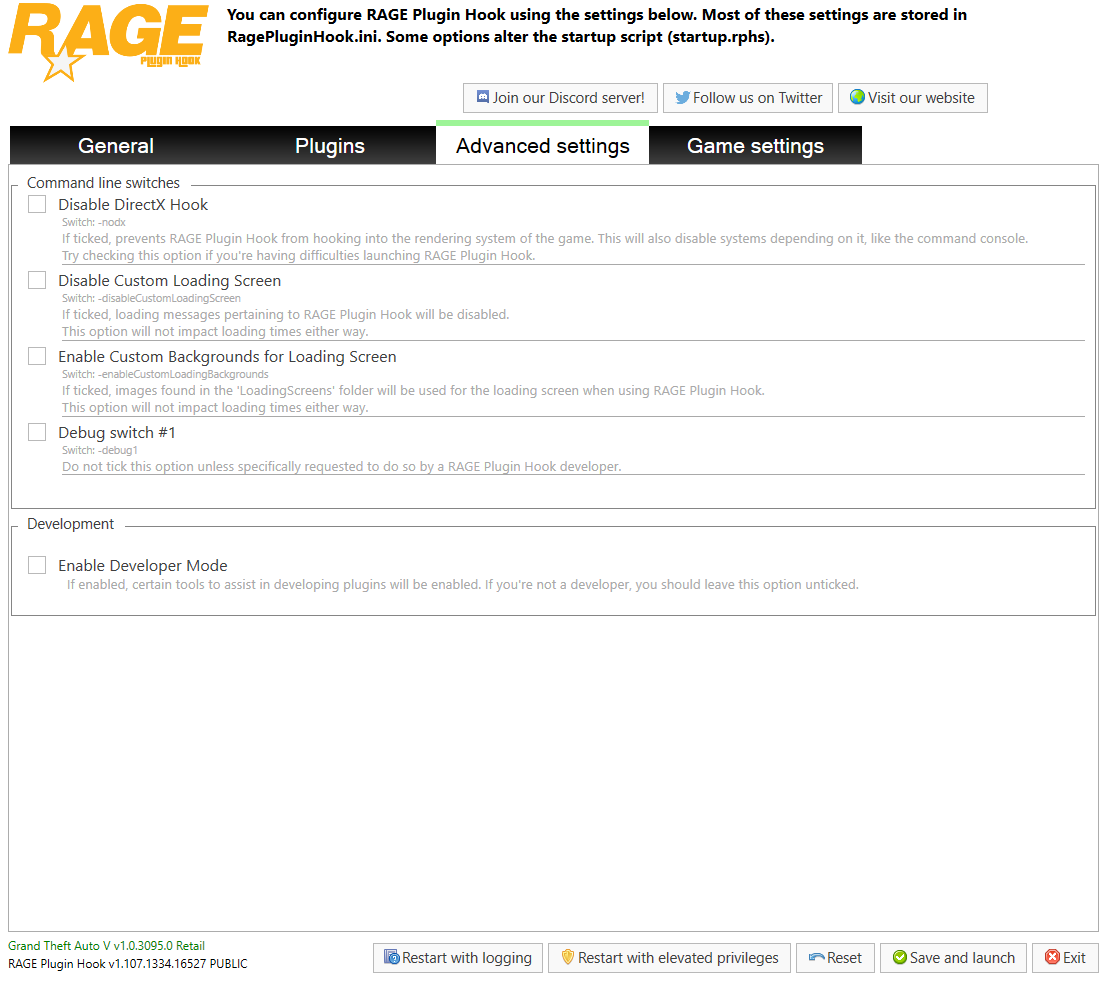Viewport: 1108px width, 982px height.
Task: Go to the Game settings tab
Action: pos(755,146)
